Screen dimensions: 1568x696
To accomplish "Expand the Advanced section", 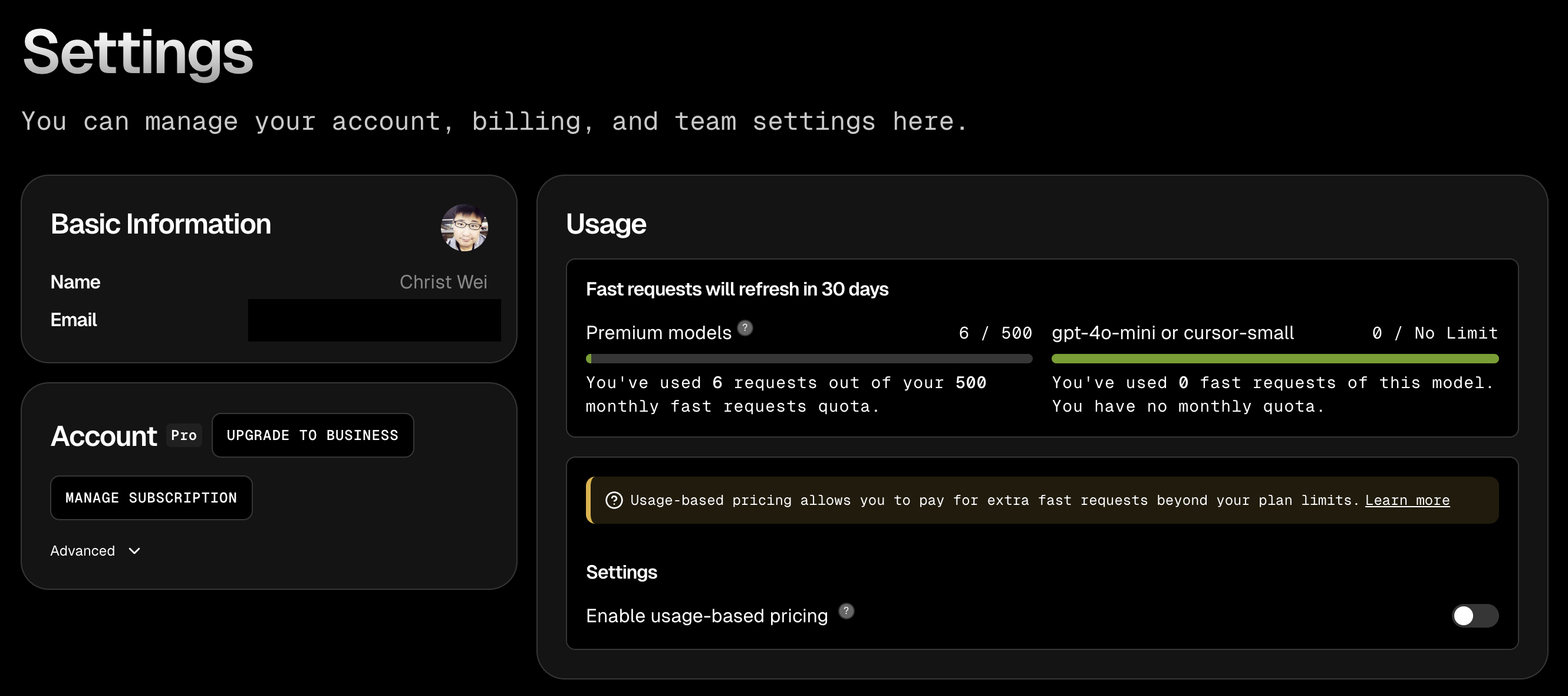I will (x=95, y=551).
